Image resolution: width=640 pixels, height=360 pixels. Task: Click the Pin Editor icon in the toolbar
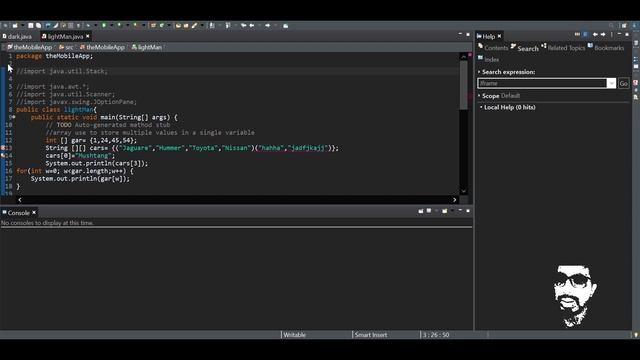coord(285,26)
